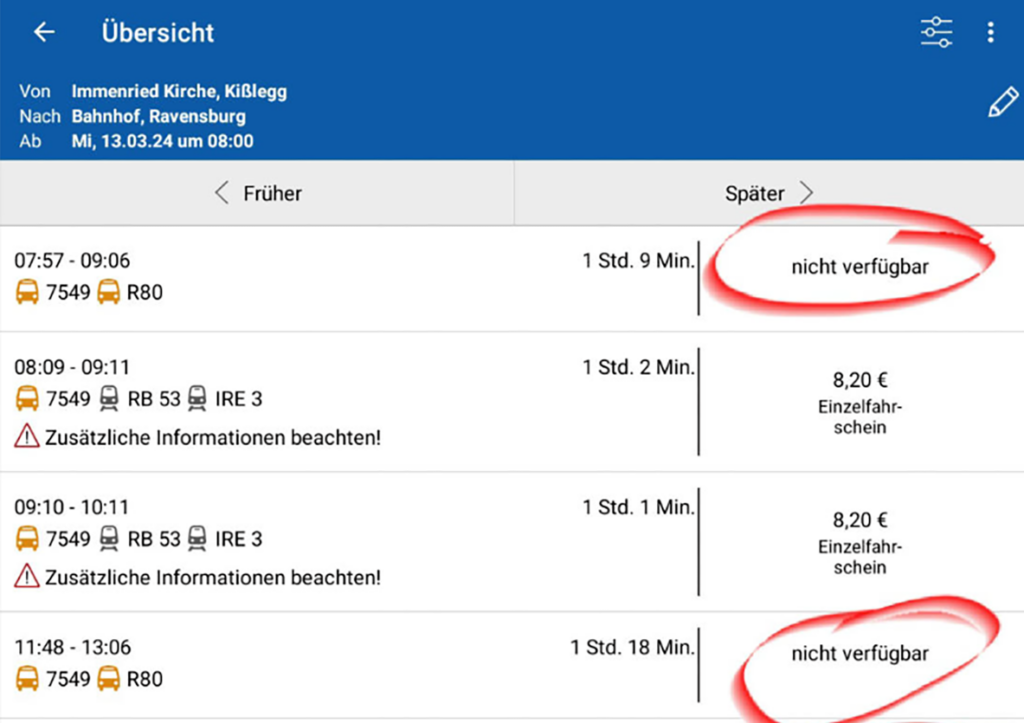Tap the destination Bahnhof, Ravensburg
This screenshot has width=1024, height=723.
[158, 117]
